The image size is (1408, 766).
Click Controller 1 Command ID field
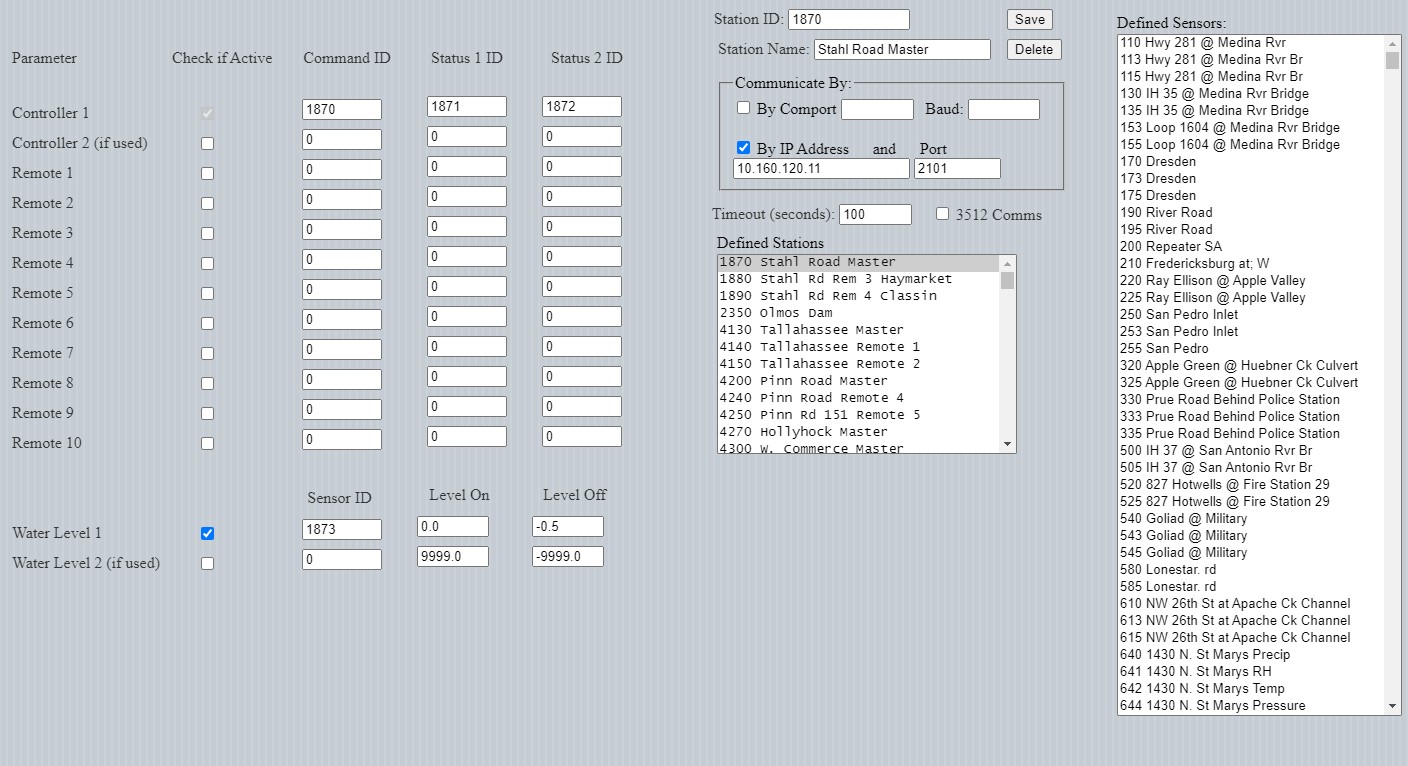pos(341,110)
